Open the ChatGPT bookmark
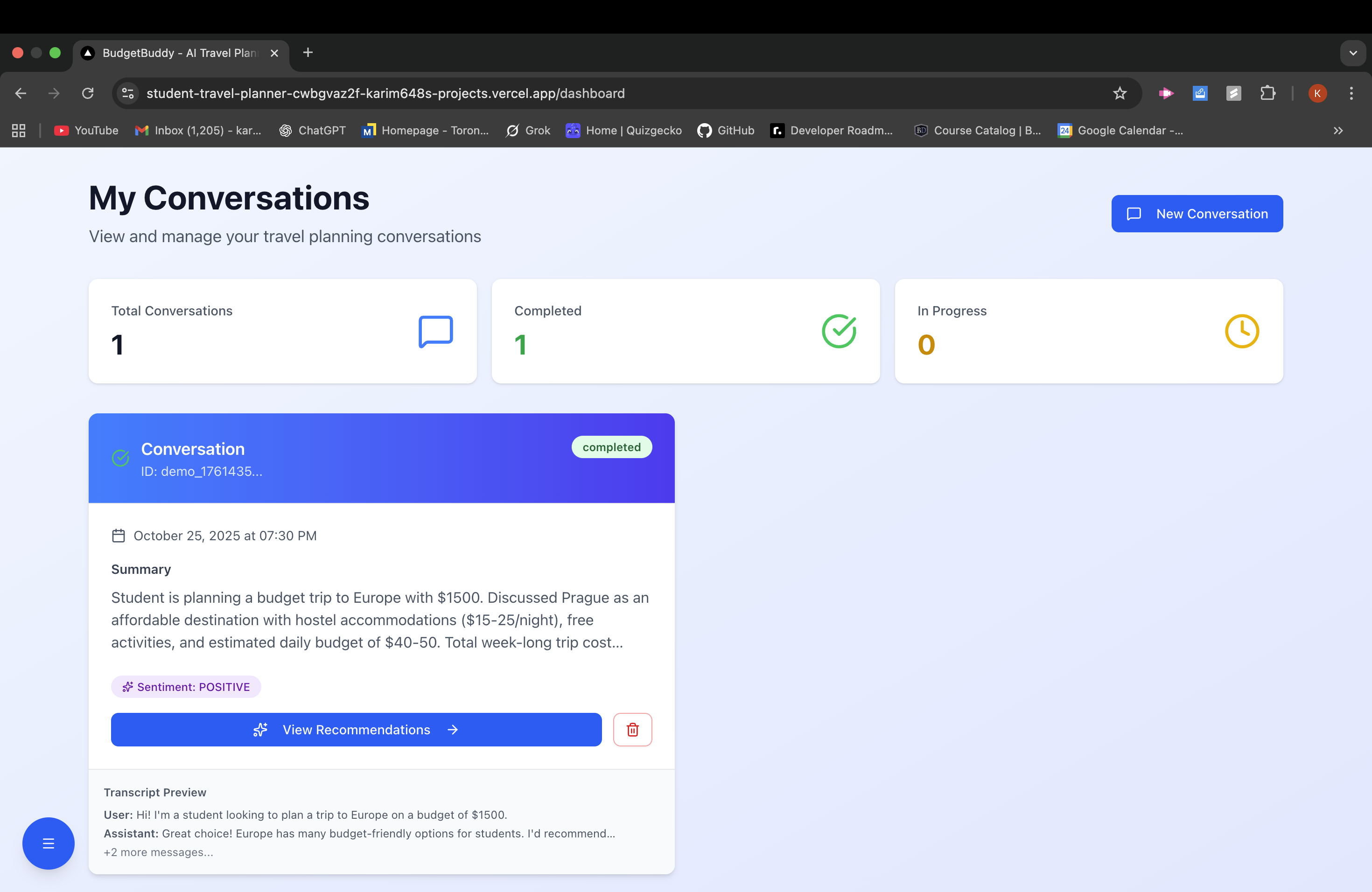Viewport: 1372px width, 892px height. click(313, 131)
